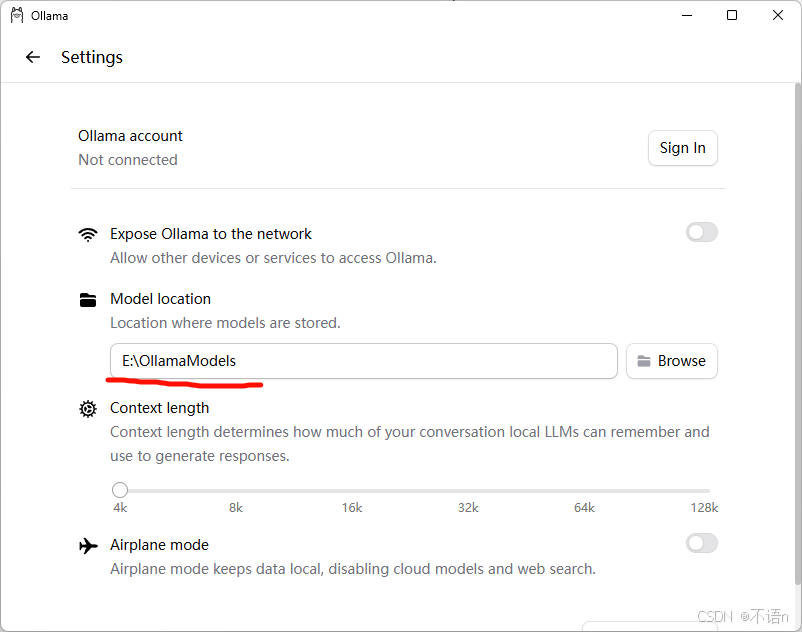Click the 'Context length' label
802x632 pixels.
coord(160,408)
